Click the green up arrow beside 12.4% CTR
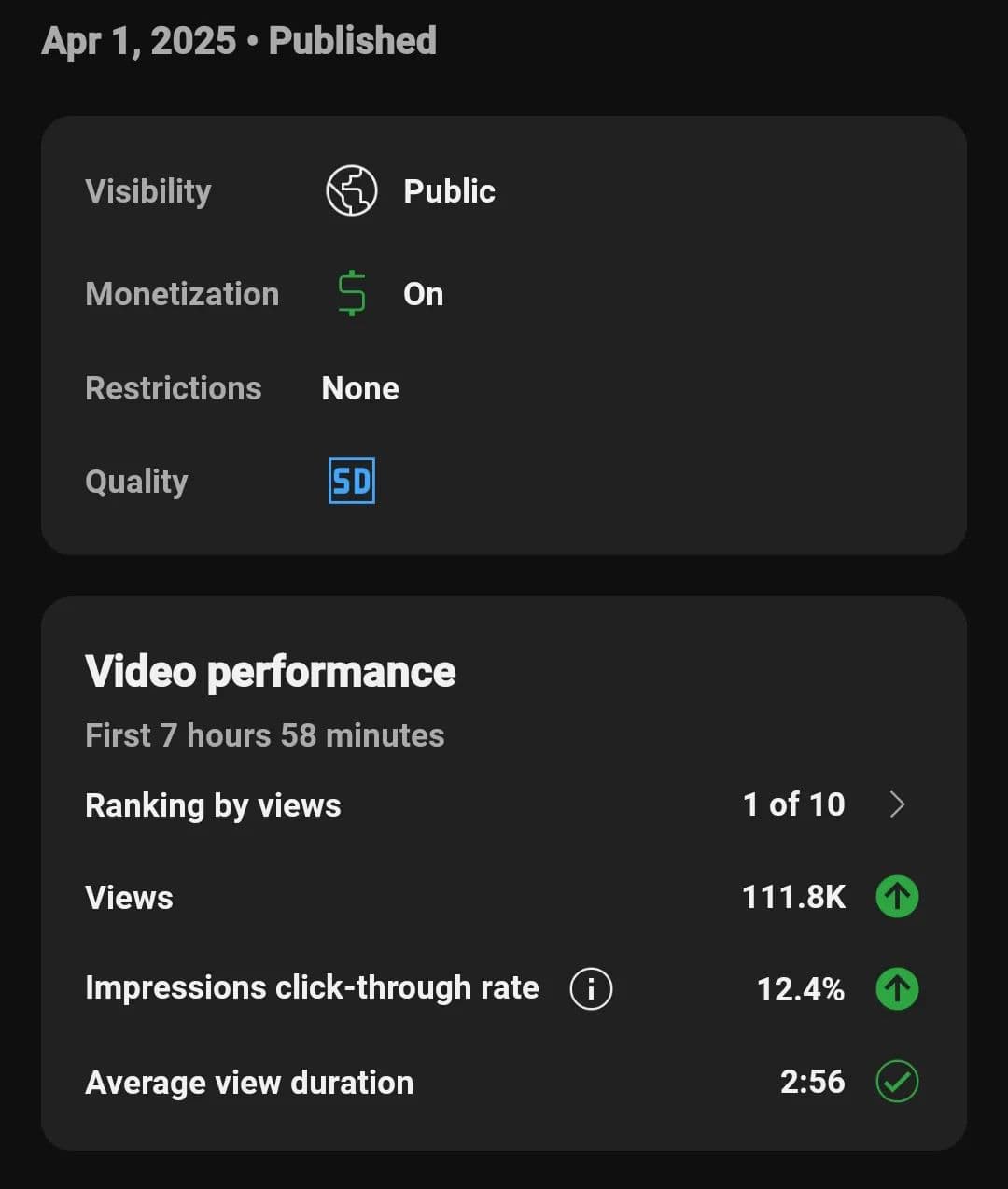Screen dimensions: 1008x1189 (x=896, y=989)
